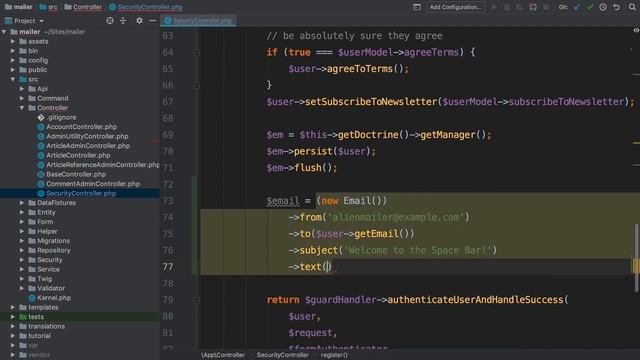Click the .gitignore file icon

coord(41,118)
